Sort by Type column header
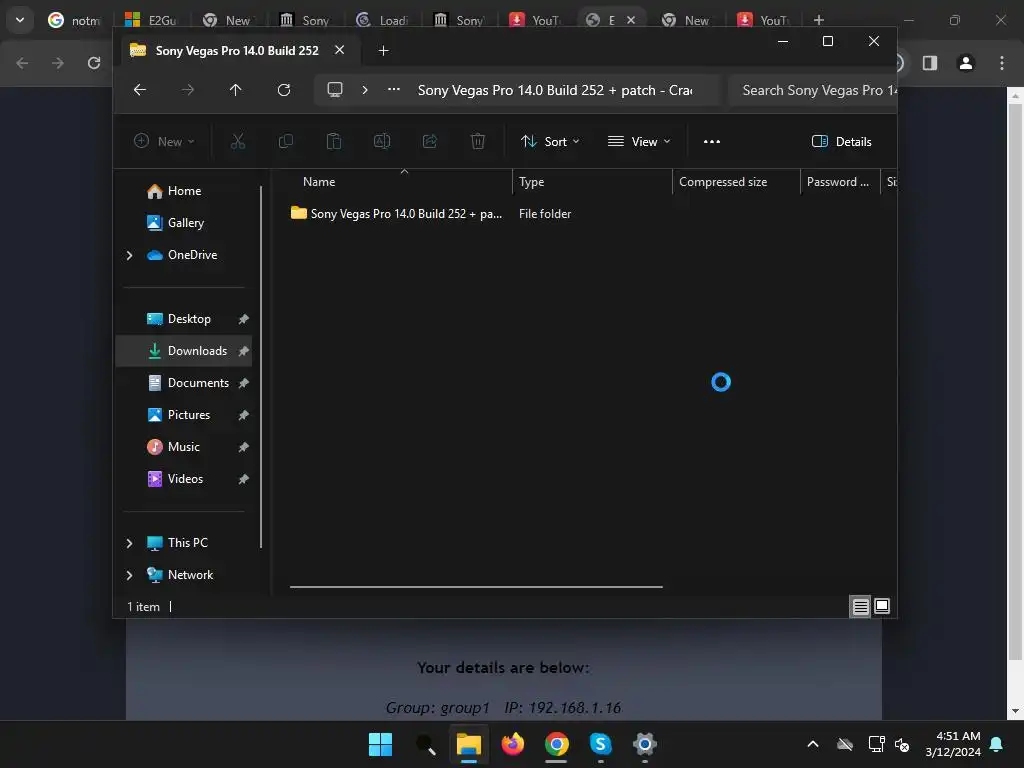Image resolution: width=1024 pixels, height=768 pixels. pos(592,182)
